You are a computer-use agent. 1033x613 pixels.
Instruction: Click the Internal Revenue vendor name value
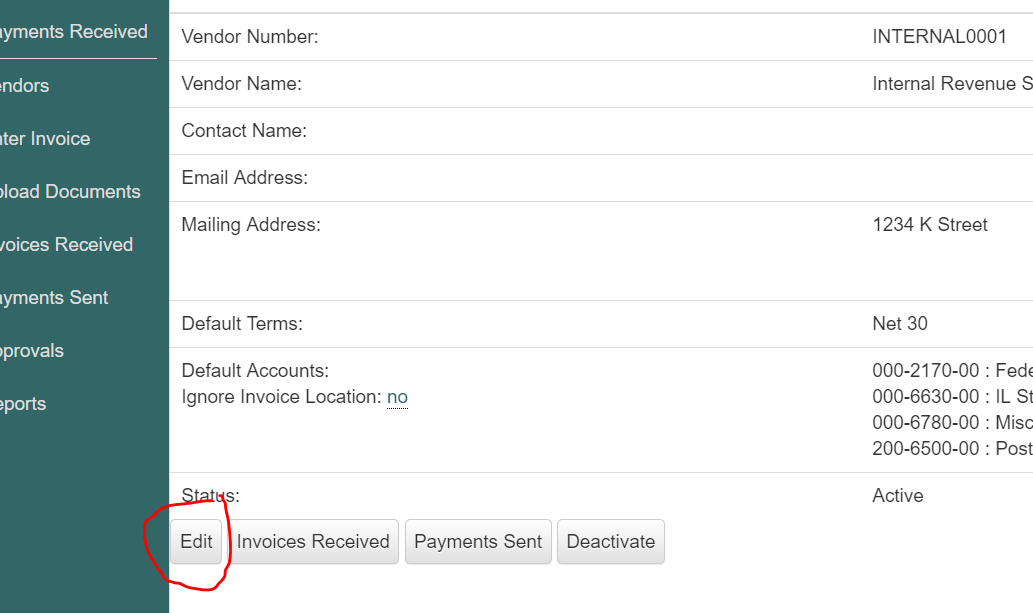(953, 84)
